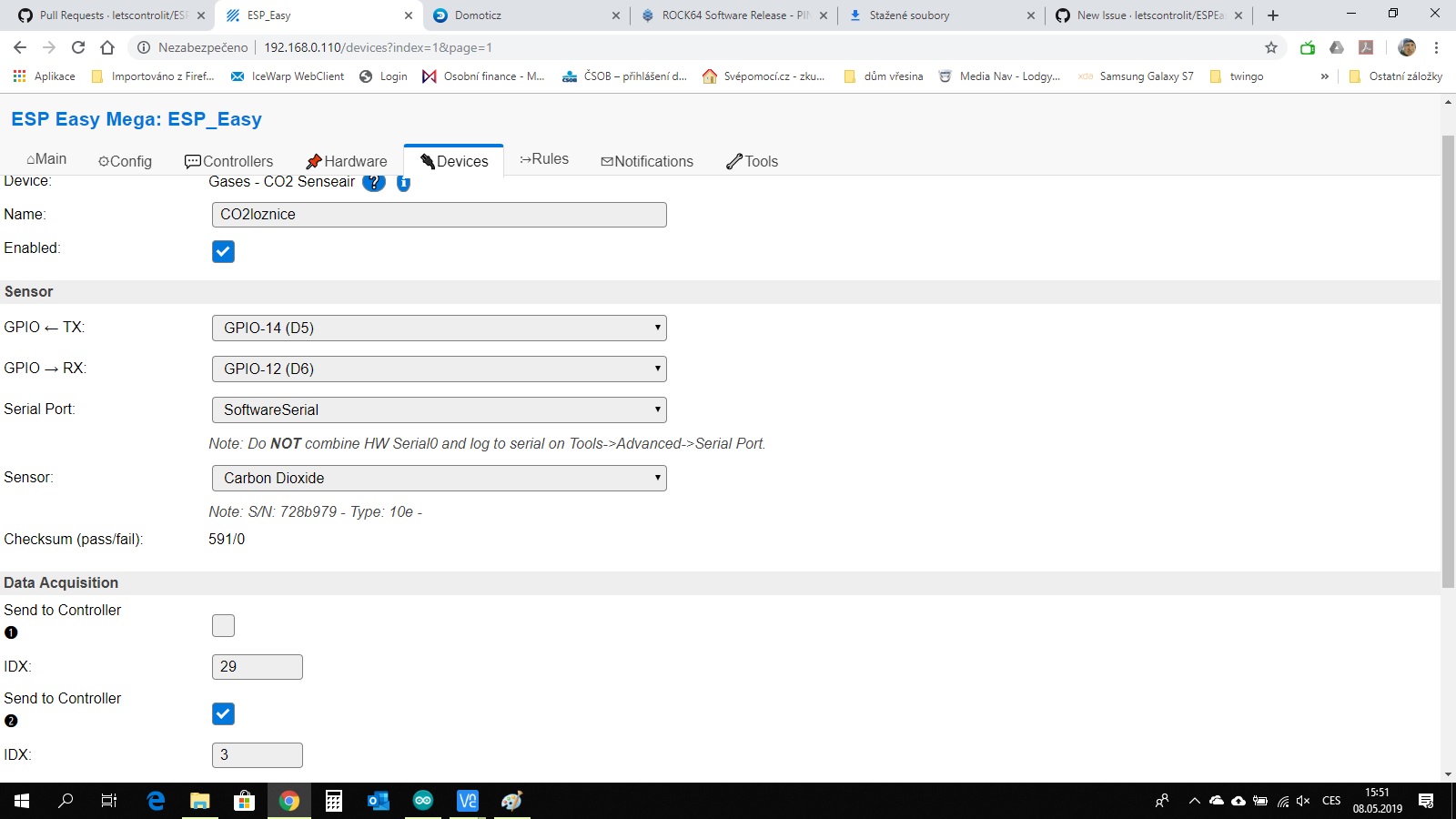Enable Send to Controller 1
Screen dimensions: 1456x819
(x=223, y=625)
